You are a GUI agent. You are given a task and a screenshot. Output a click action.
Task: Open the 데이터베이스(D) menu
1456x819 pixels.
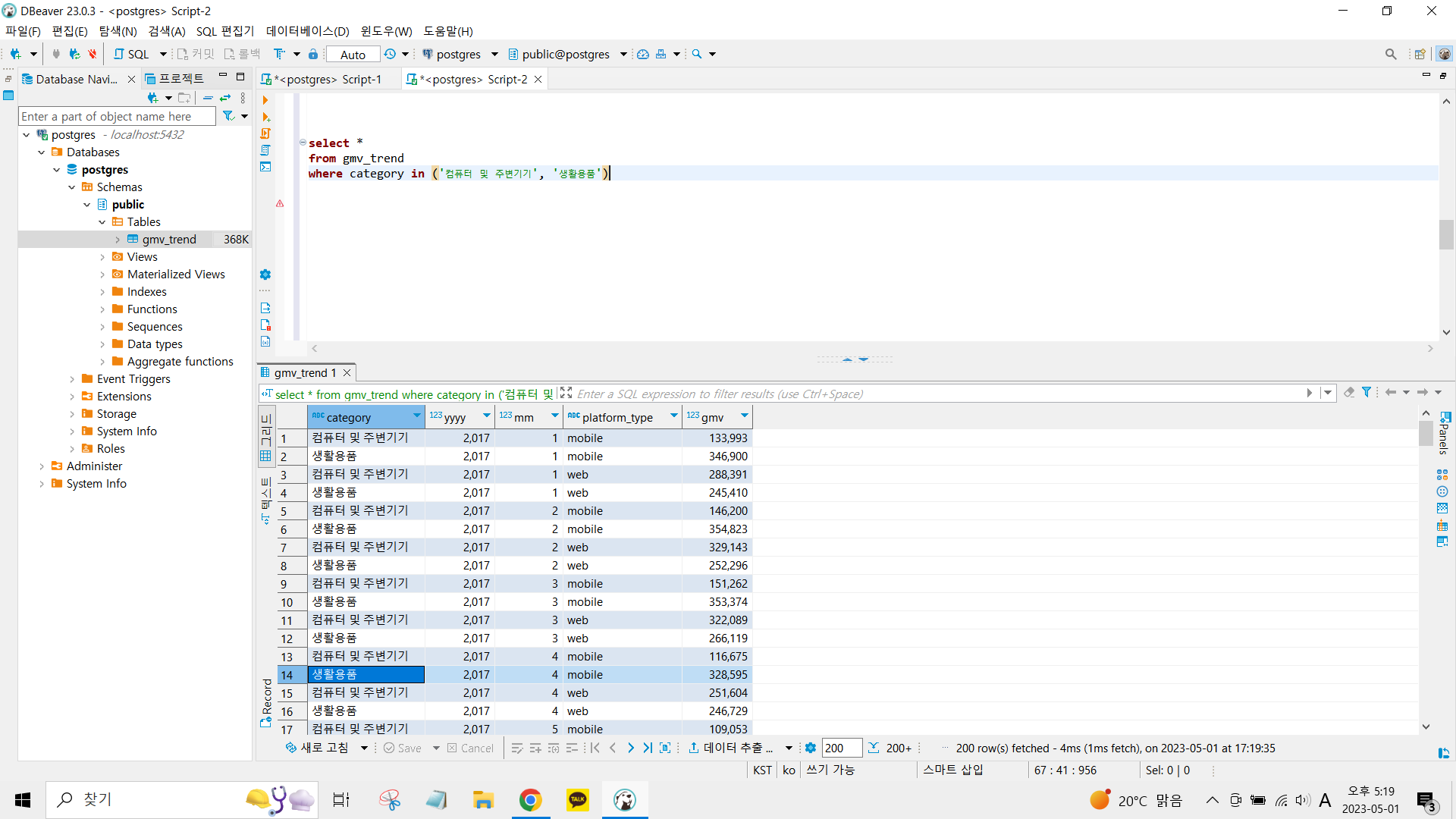pyautogui.click(x=307, y=31)
